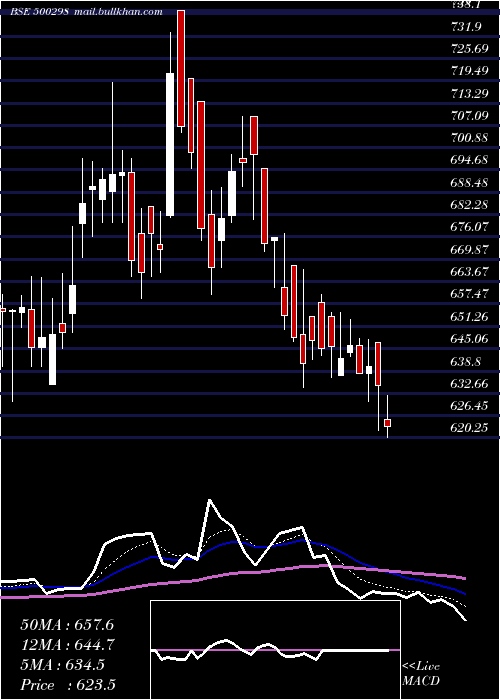
Task: Select the 676.07 price axis label
Action: [x=469, y=227]
